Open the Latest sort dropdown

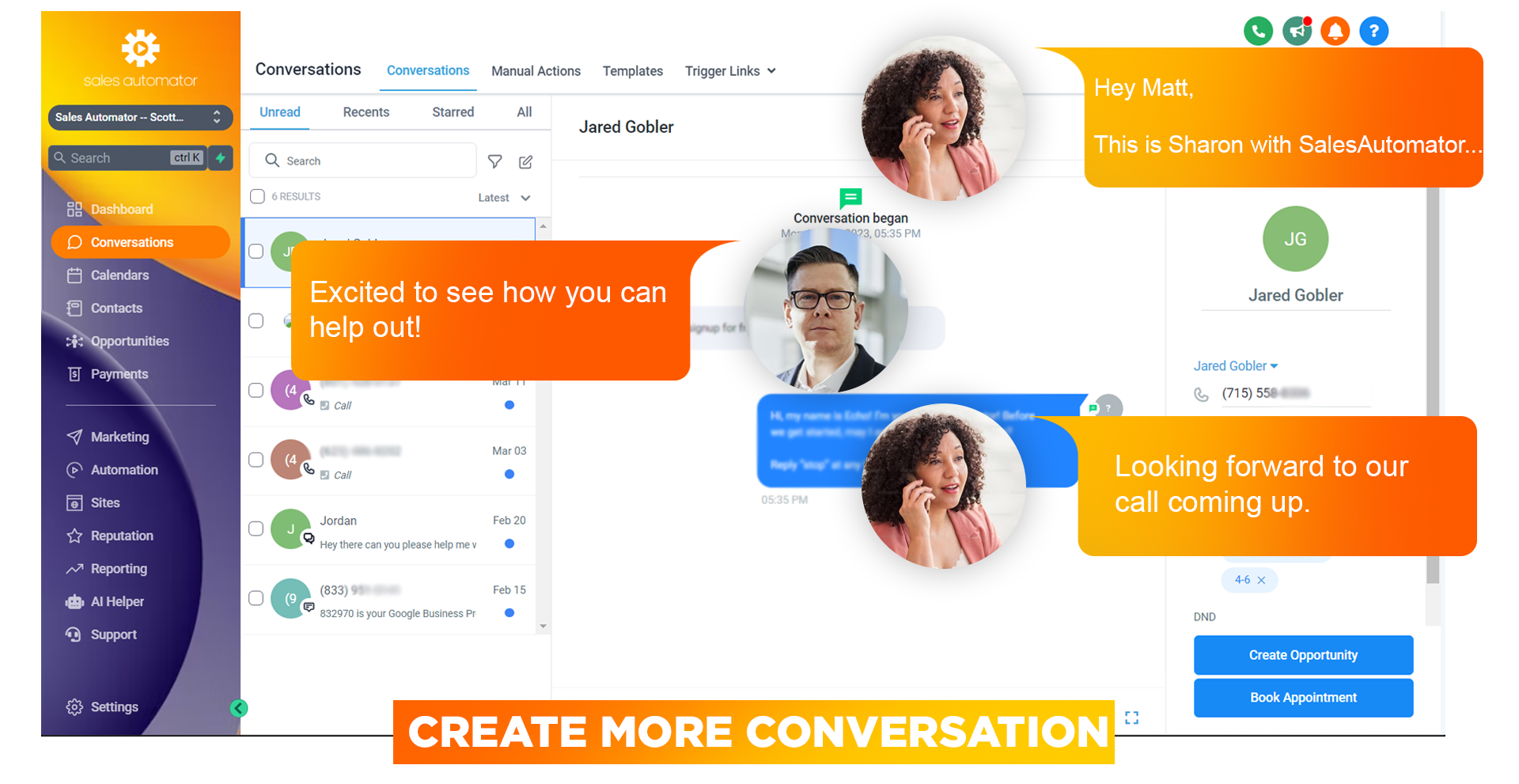[504, 198]
